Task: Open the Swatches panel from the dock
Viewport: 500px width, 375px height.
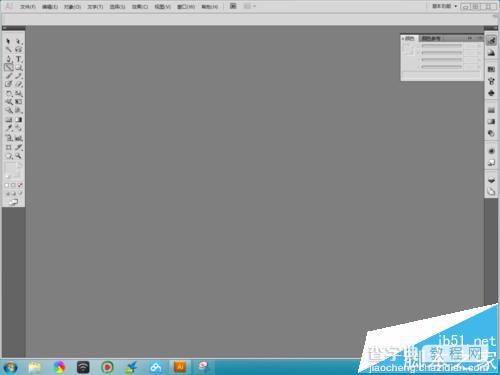Action: (x=491, y=69)
